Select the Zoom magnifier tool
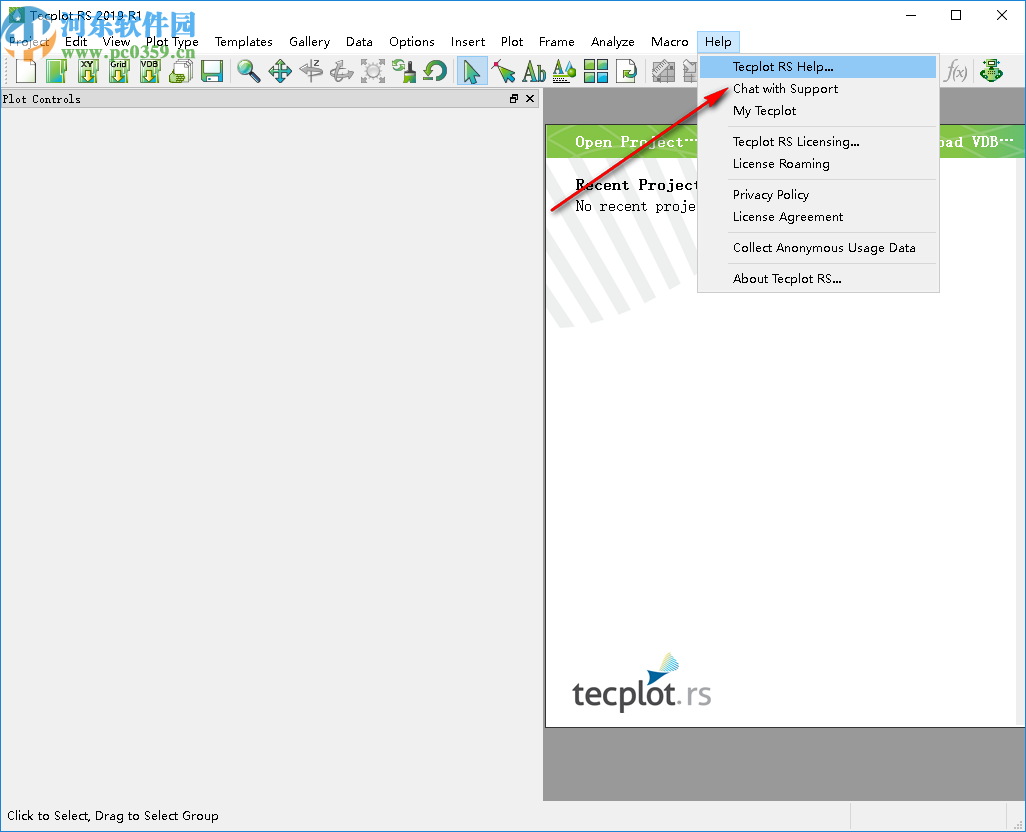 pyautogui.click(x=247, y=70)
